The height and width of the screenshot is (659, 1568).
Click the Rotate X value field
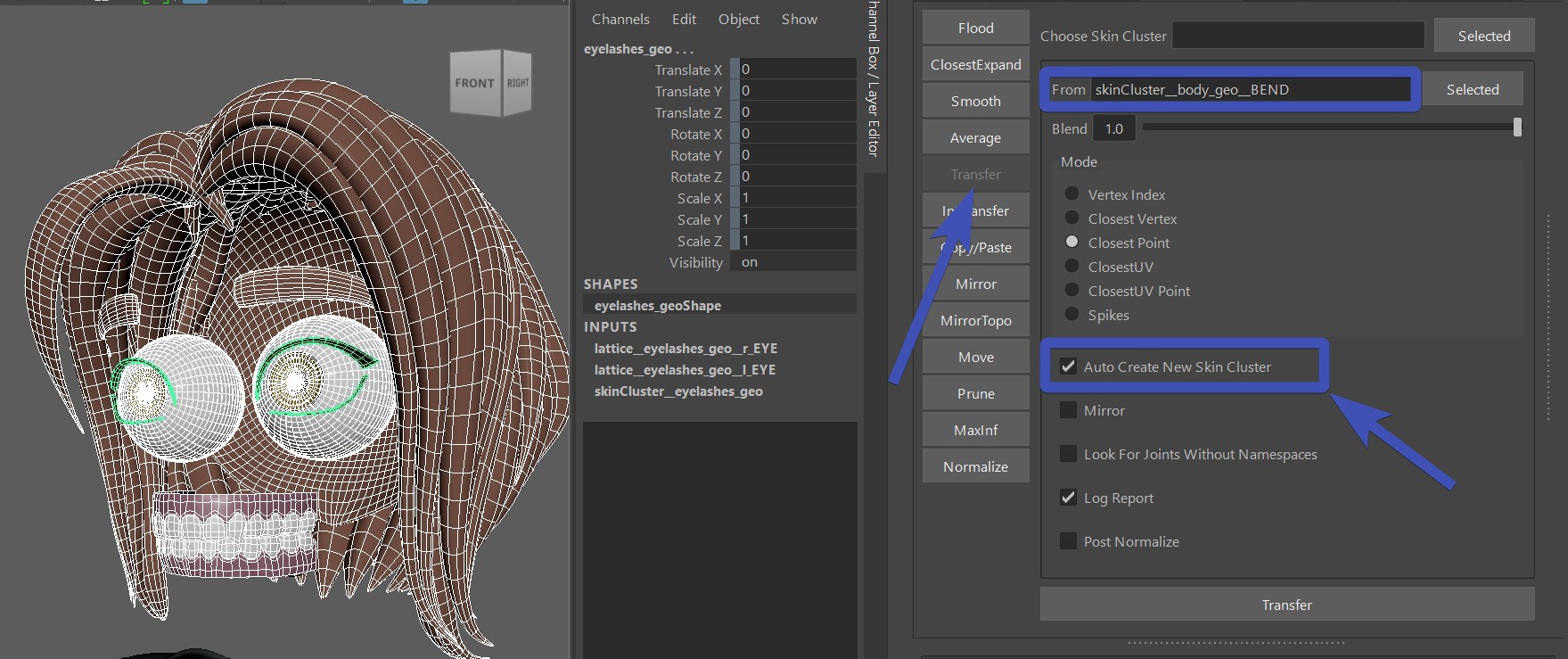(797, 133)
